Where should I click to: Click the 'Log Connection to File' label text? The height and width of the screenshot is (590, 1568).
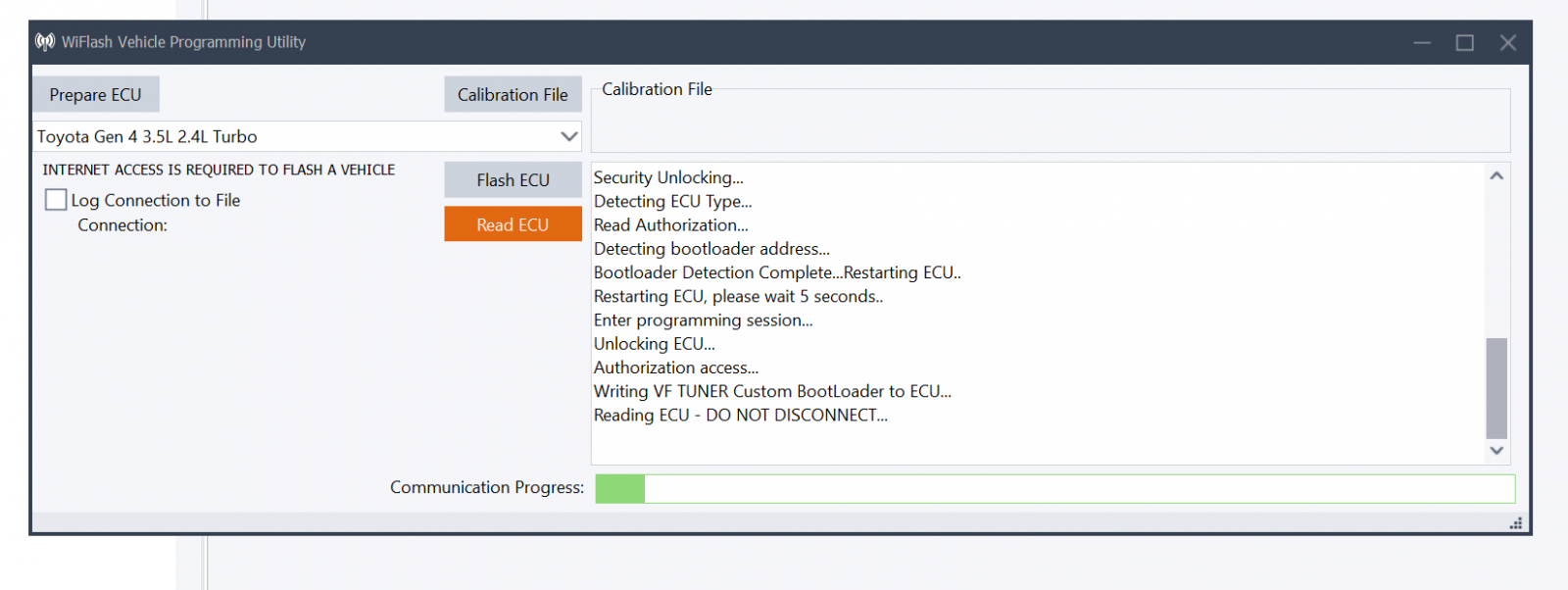pyautogui.click(x=156, y=200)
